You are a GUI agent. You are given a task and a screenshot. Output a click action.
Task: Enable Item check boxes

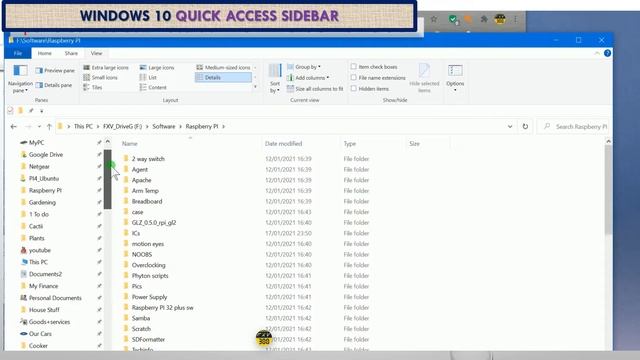coord(353,67)
